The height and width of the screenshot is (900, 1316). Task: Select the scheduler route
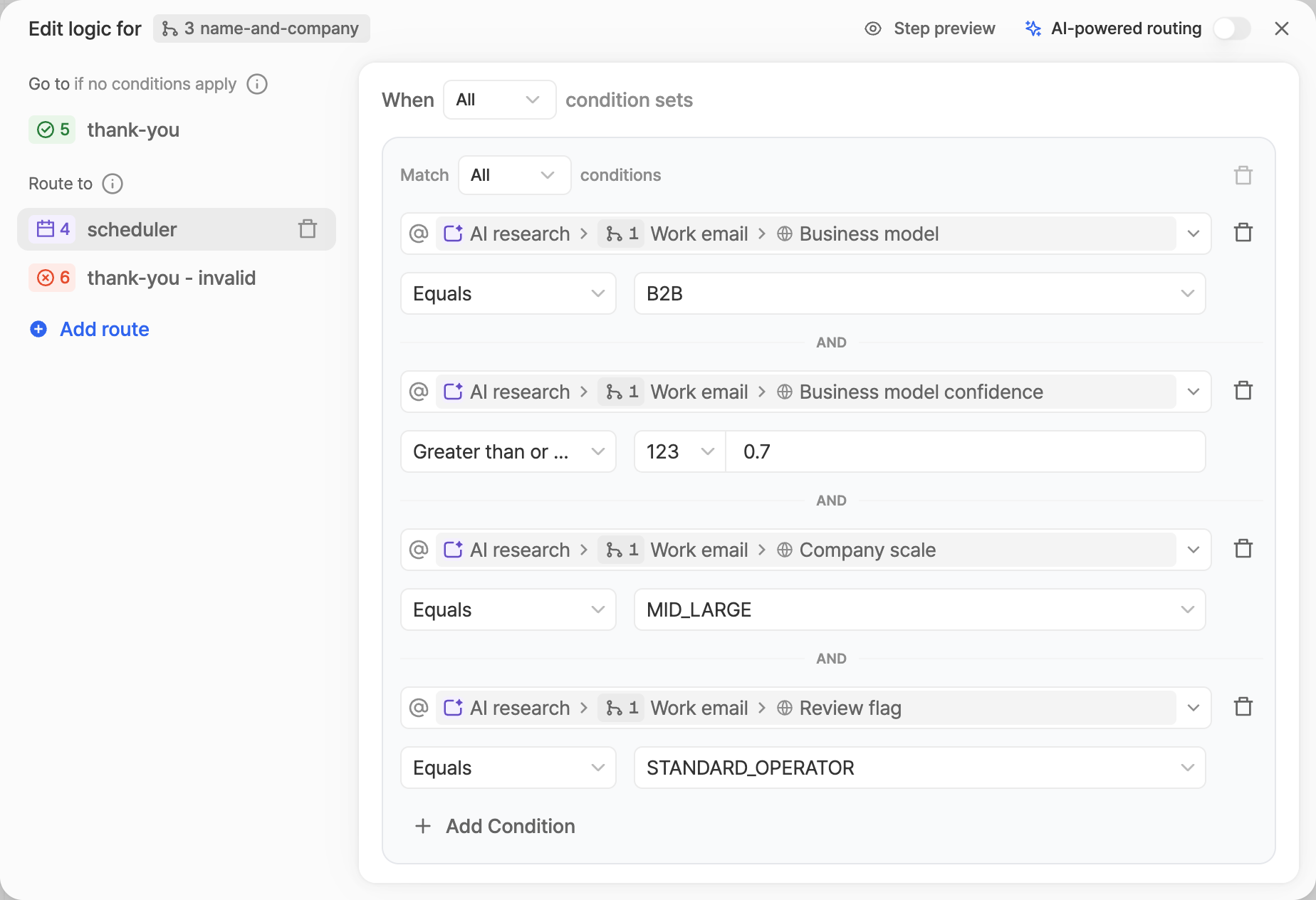[x=177, y=229]
